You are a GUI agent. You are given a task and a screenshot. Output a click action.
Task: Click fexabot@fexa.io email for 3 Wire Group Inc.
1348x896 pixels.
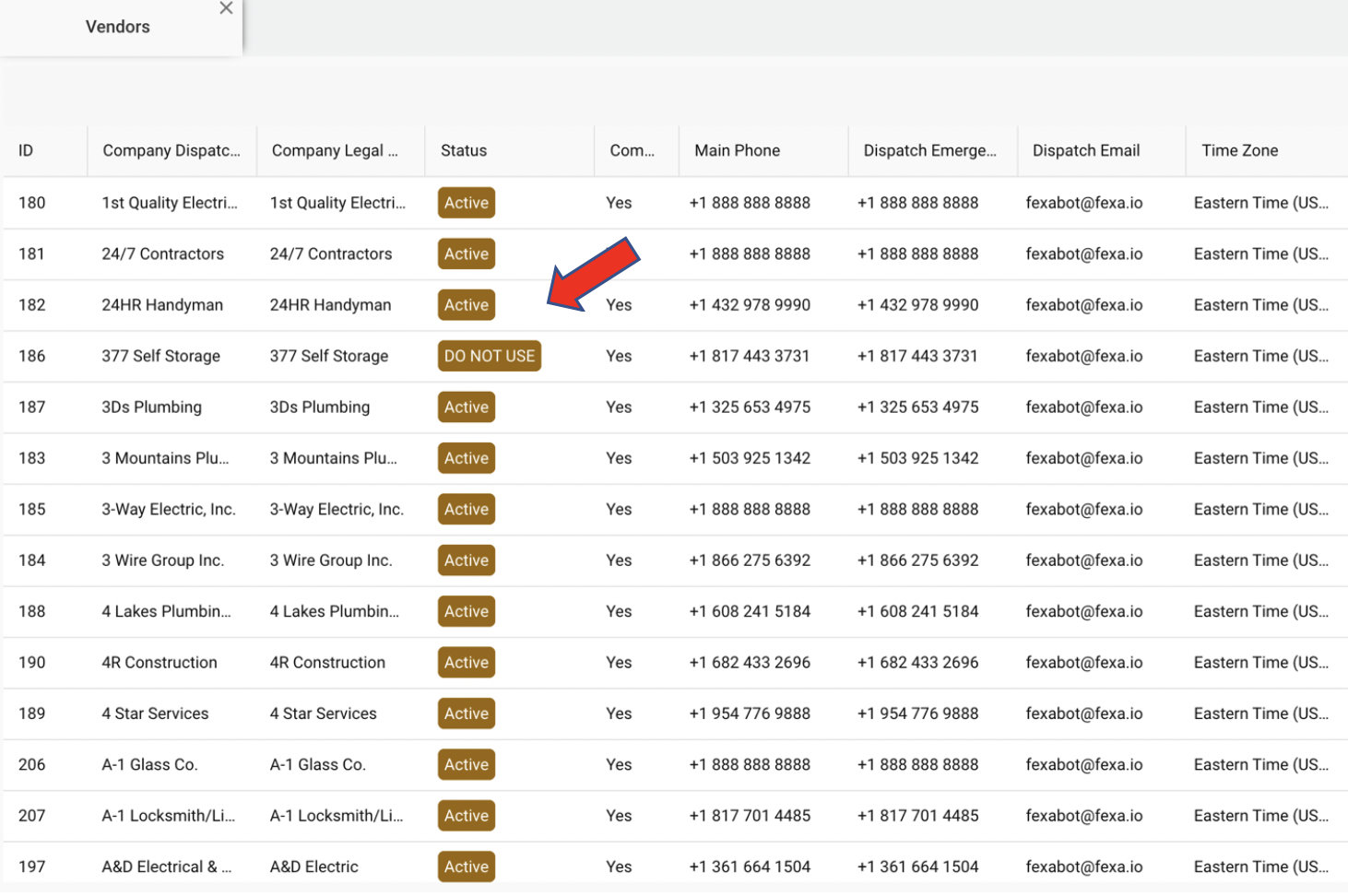tap(1085, 560)
